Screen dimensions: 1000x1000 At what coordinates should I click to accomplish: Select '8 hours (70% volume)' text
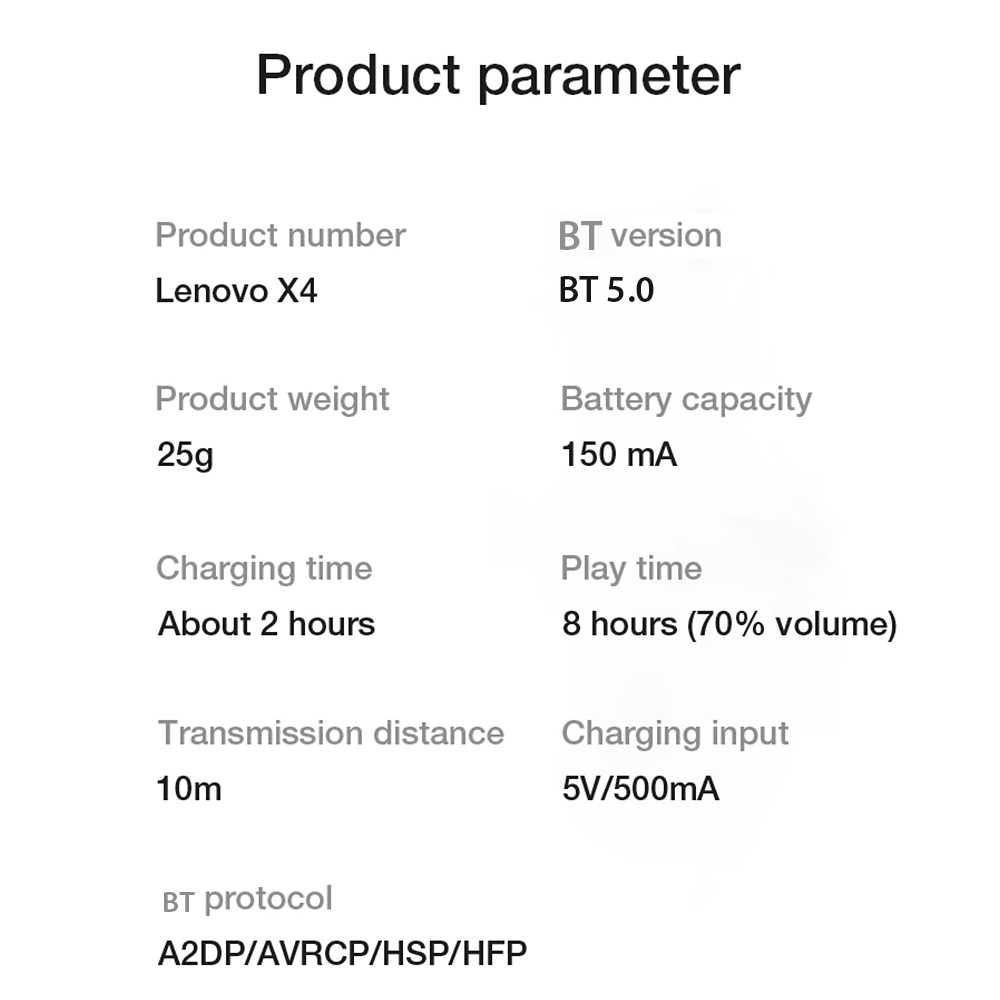(729, 624)
